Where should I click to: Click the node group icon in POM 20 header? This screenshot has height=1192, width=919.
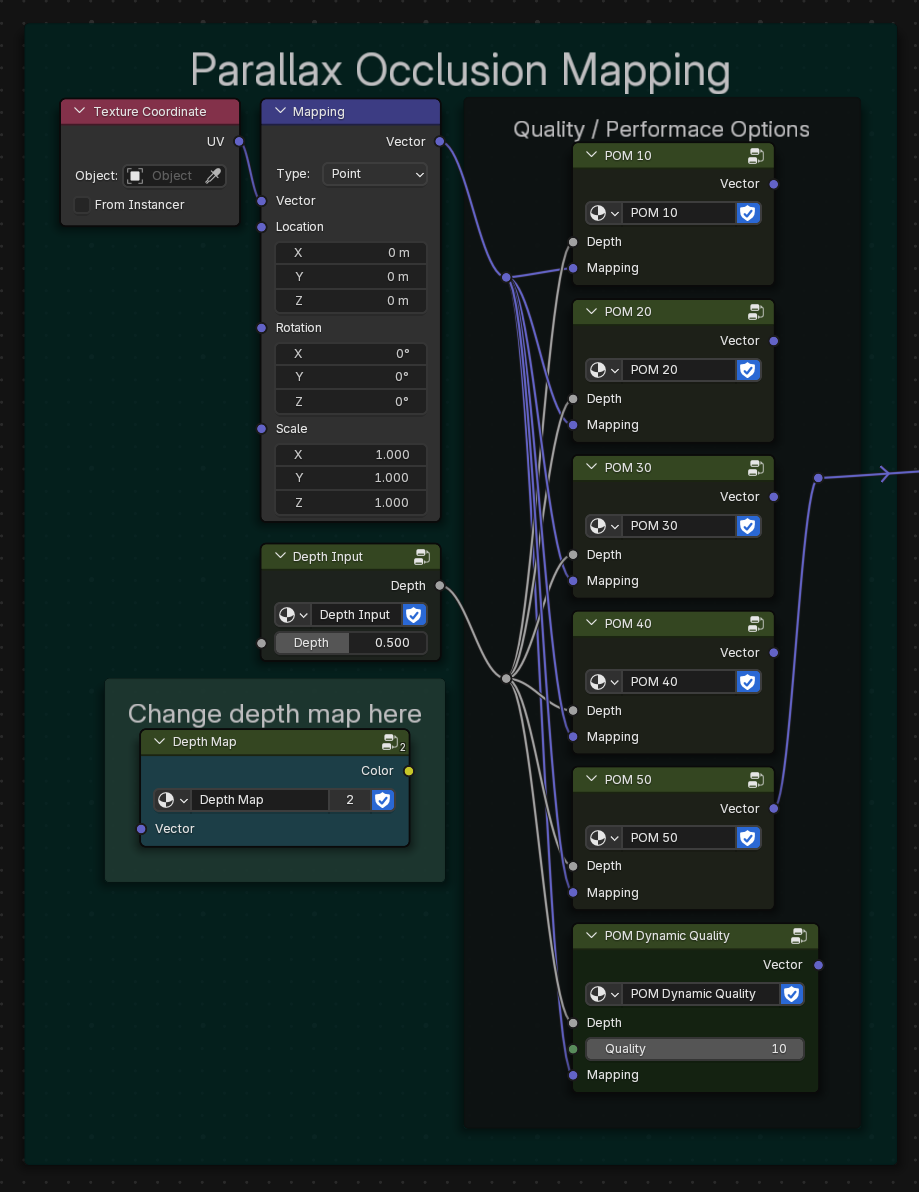(x=756, y=311)
